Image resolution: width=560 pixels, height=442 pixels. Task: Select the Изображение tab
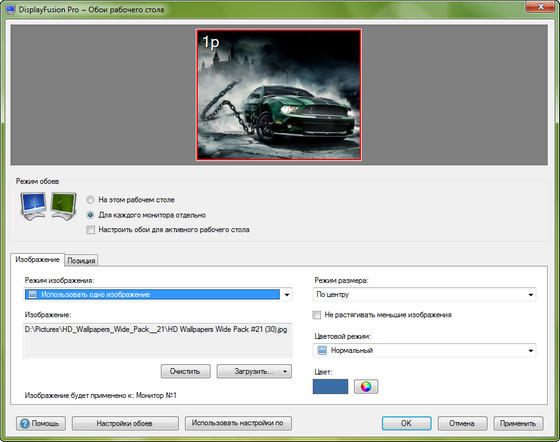(37, 259)
